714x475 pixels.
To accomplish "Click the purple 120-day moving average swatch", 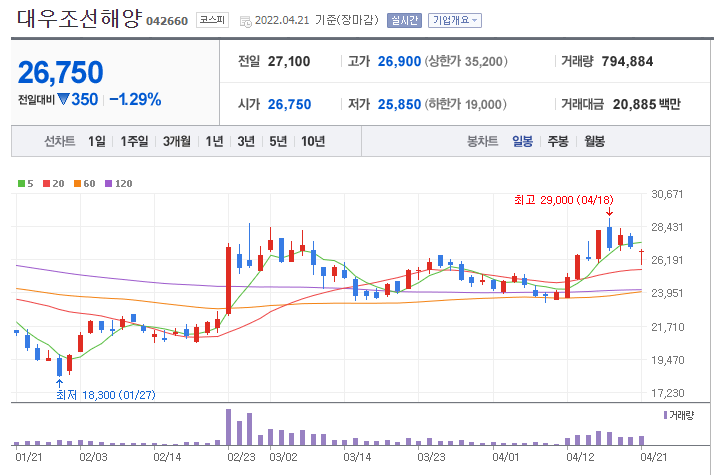I will coord(108,184).
